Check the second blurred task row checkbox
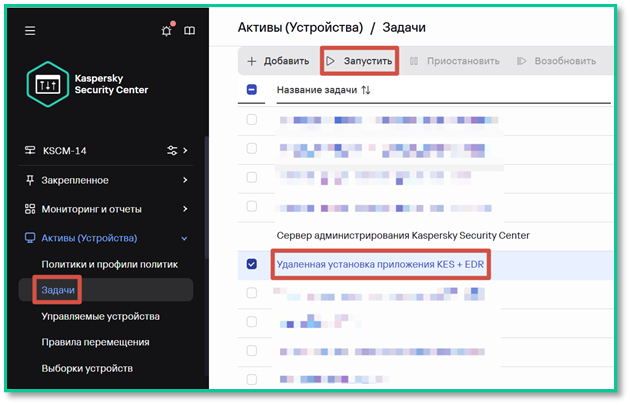The width and height of the screenshot is (630, 405). tap(252, 148)
